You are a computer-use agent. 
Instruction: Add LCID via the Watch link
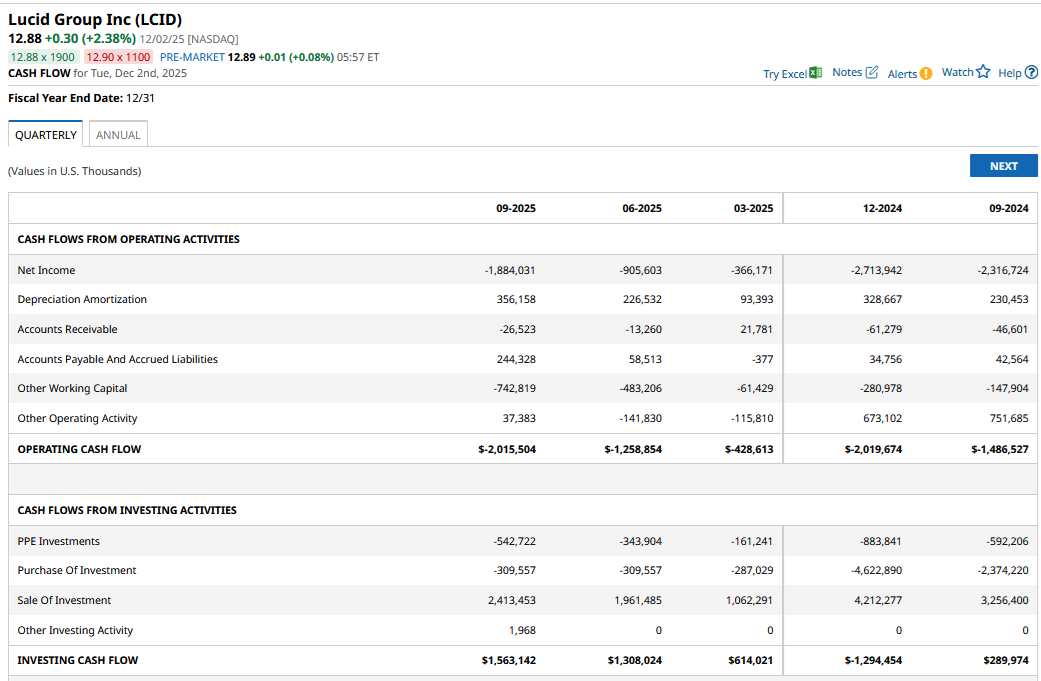[957, 73]
